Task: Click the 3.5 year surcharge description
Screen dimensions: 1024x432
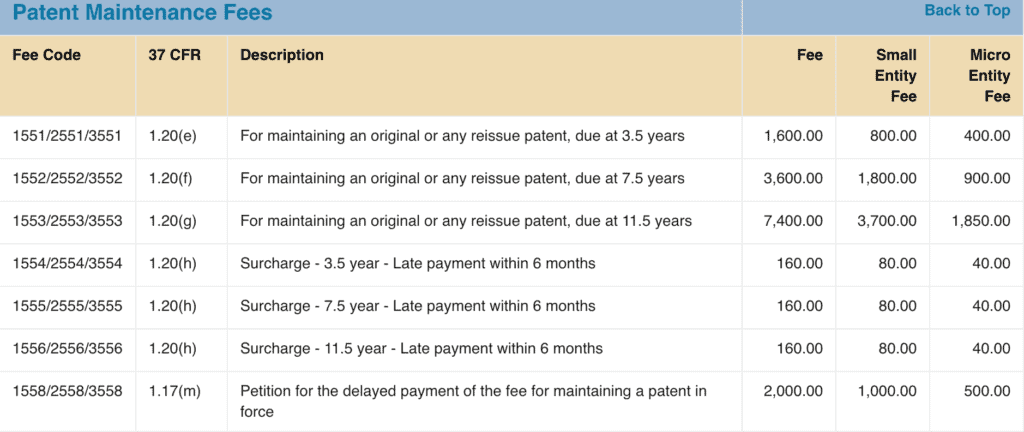Action: tap(418, 264)
